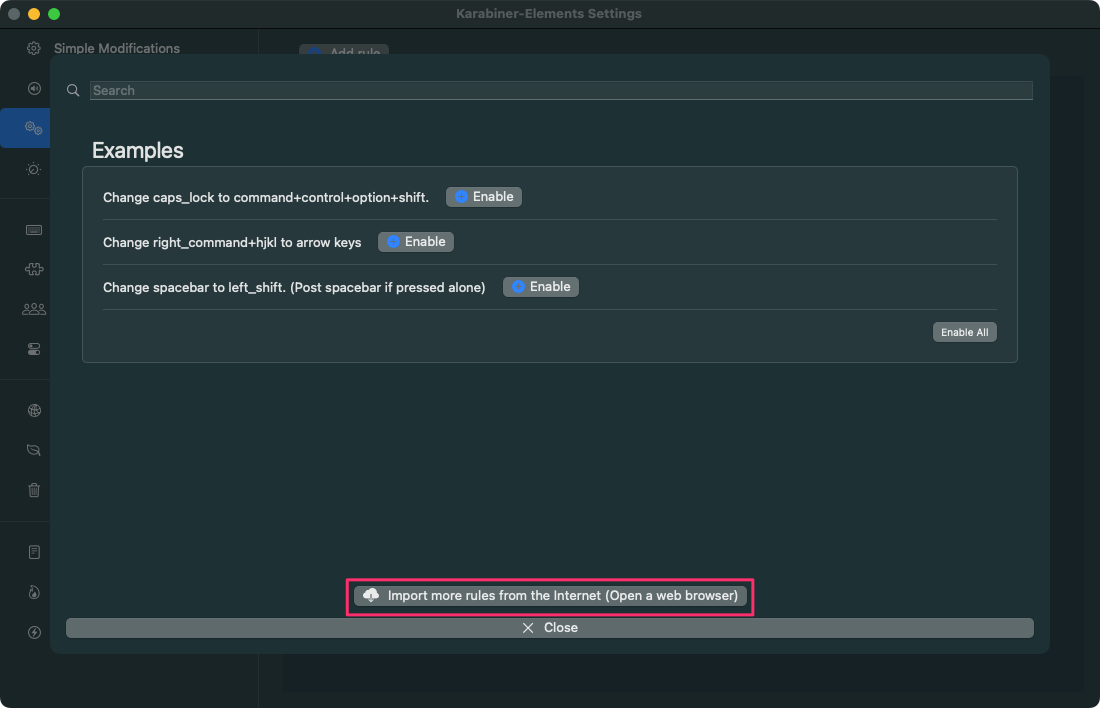This screenshot has width=1100, height=708.
Task: Open Devices via the keyboard sidebar icon
Action: pyautogui.click(x=34, y=230)
